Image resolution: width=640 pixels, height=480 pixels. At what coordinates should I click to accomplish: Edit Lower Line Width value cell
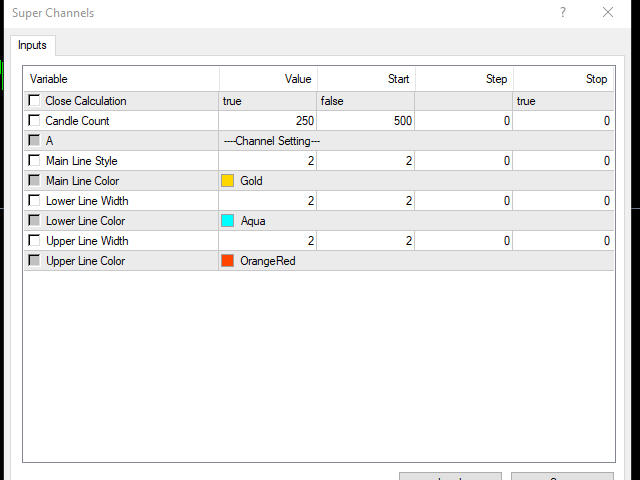(x=268, y=201)
